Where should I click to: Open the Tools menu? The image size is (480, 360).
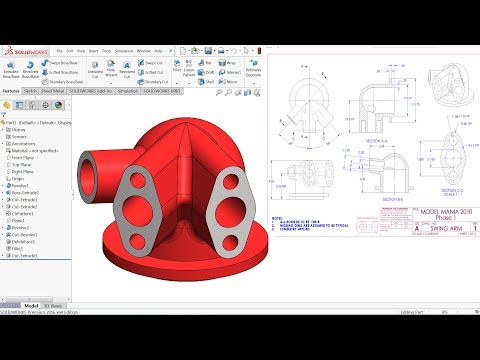(106, 51)
